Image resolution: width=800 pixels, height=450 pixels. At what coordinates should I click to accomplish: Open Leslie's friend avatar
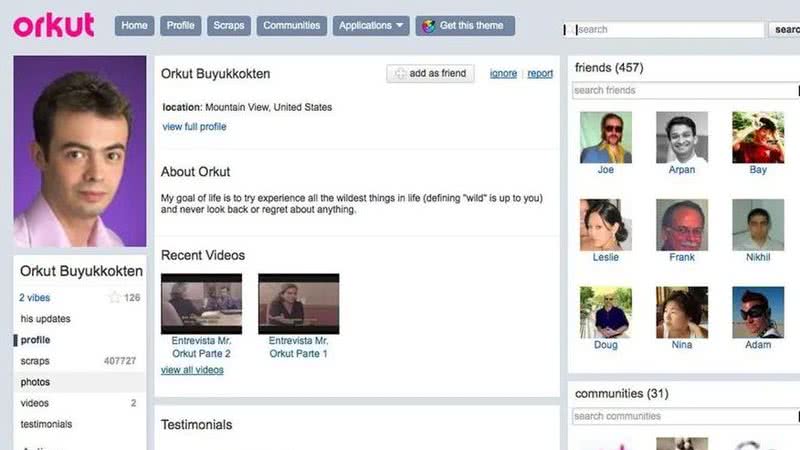(606, 225)
